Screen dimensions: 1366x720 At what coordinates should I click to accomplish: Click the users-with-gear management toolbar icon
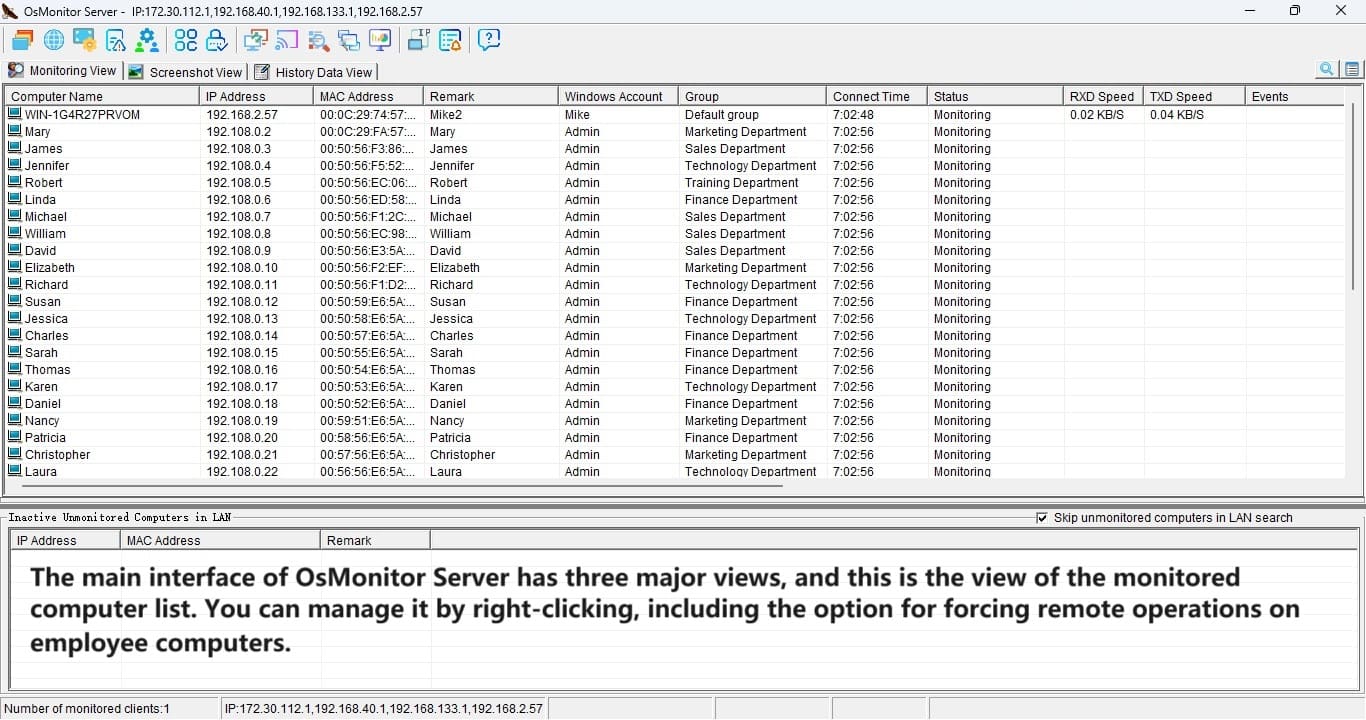point(148,40)
